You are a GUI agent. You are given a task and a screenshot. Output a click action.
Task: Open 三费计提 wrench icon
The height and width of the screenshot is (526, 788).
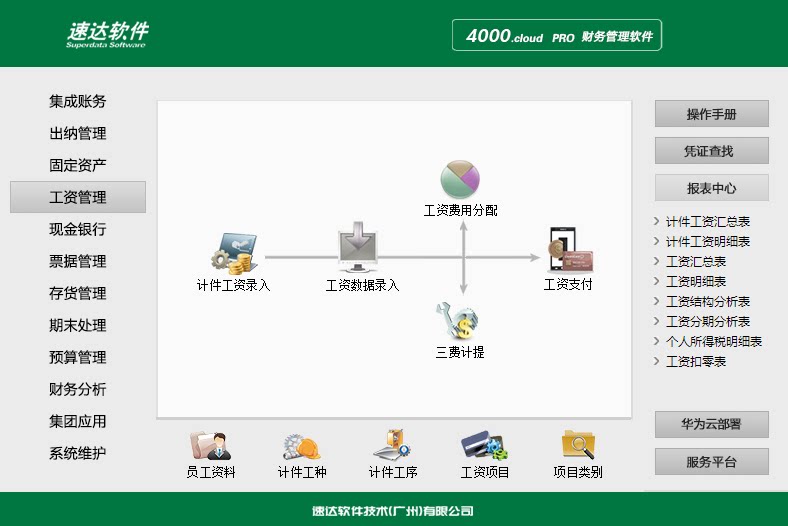pos(457,321)
